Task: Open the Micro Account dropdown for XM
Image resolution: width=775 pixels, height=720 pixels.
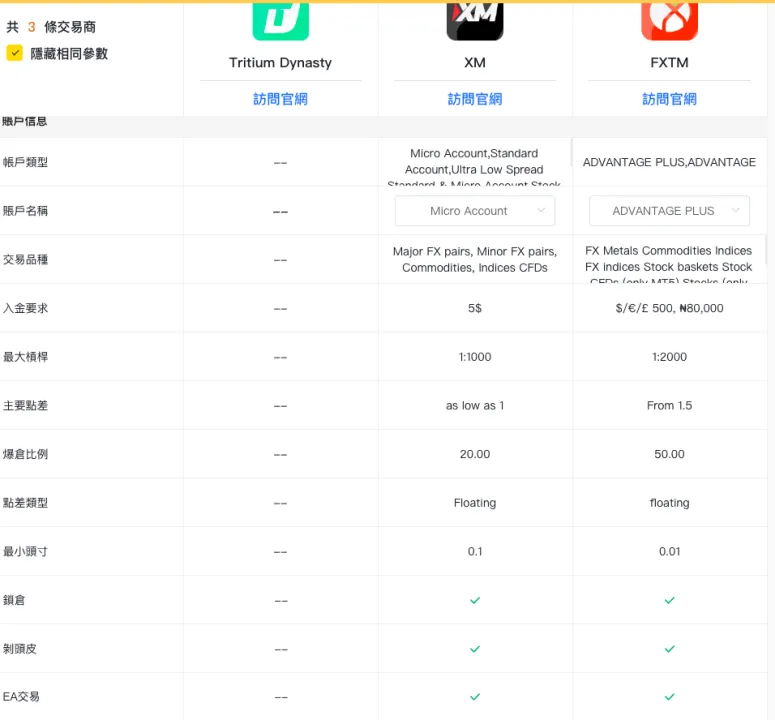Action: 474,211
